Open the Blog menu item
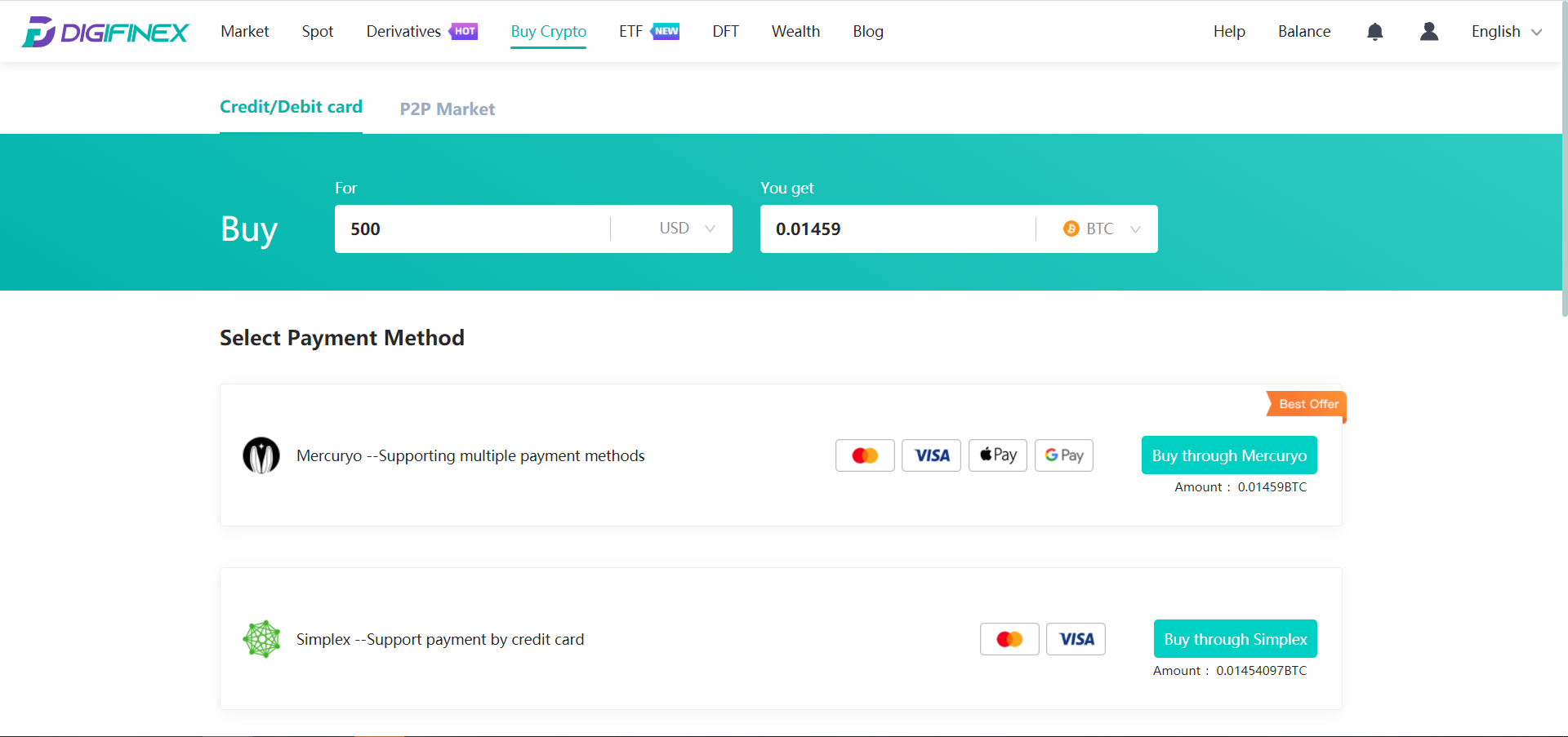1568x737 pixels. tap(868, 31)
